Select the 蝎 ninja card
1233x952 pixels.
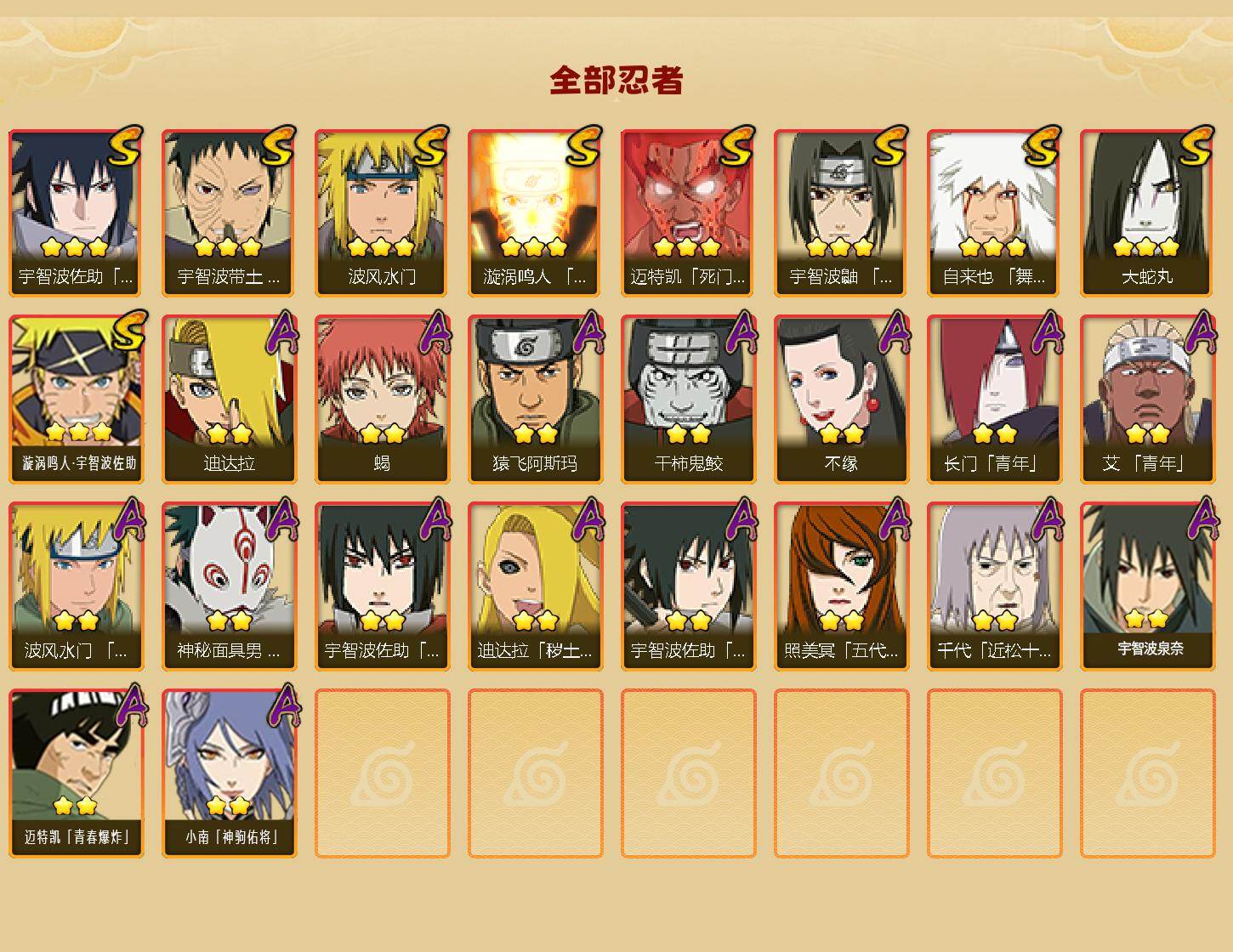(382, 399)
